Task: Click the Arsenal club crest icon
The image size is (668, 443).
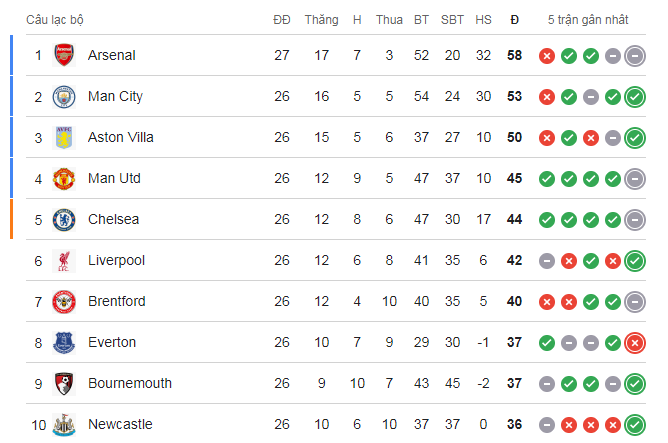Action: (x=65, y=55)
